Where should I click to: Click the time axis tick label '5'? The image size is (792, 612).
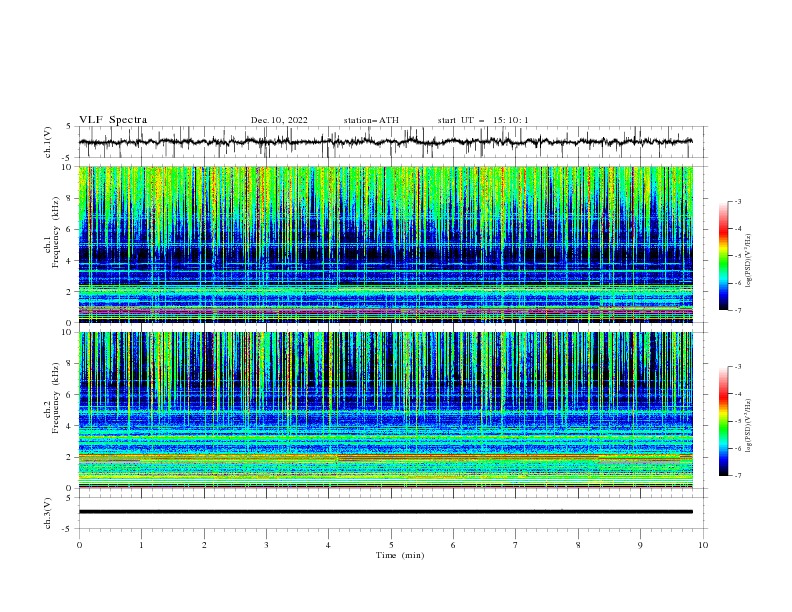[x=391, y=545]
